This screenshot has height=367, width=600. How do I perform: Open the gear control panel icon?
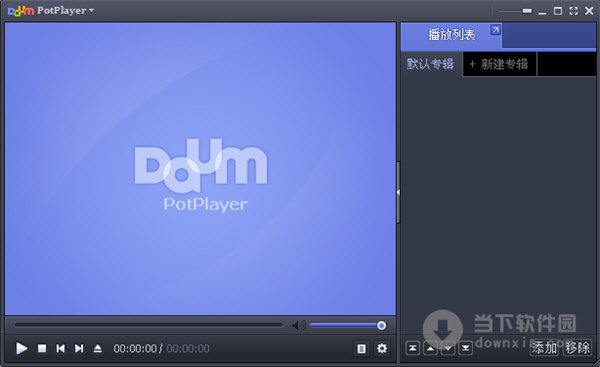point(382,348)
